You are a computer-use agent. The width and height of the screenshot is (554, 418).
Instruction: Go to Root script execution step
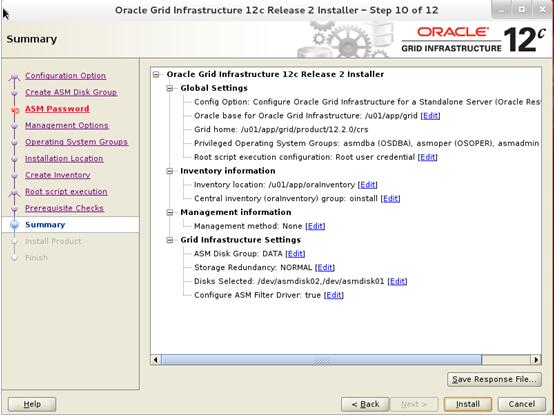pos(66,192)
